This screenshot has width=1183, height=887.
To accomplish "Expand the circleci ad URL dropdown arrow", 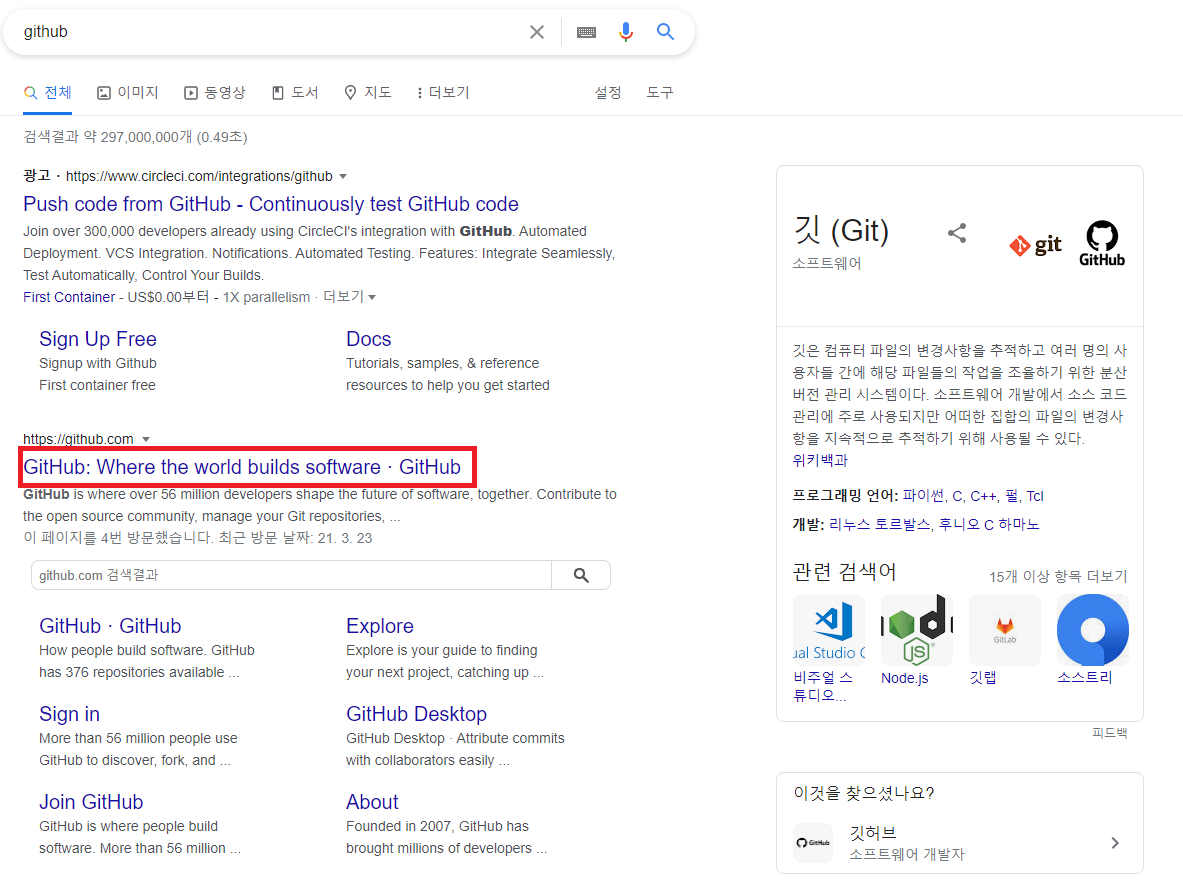I will tap(343, 176).
